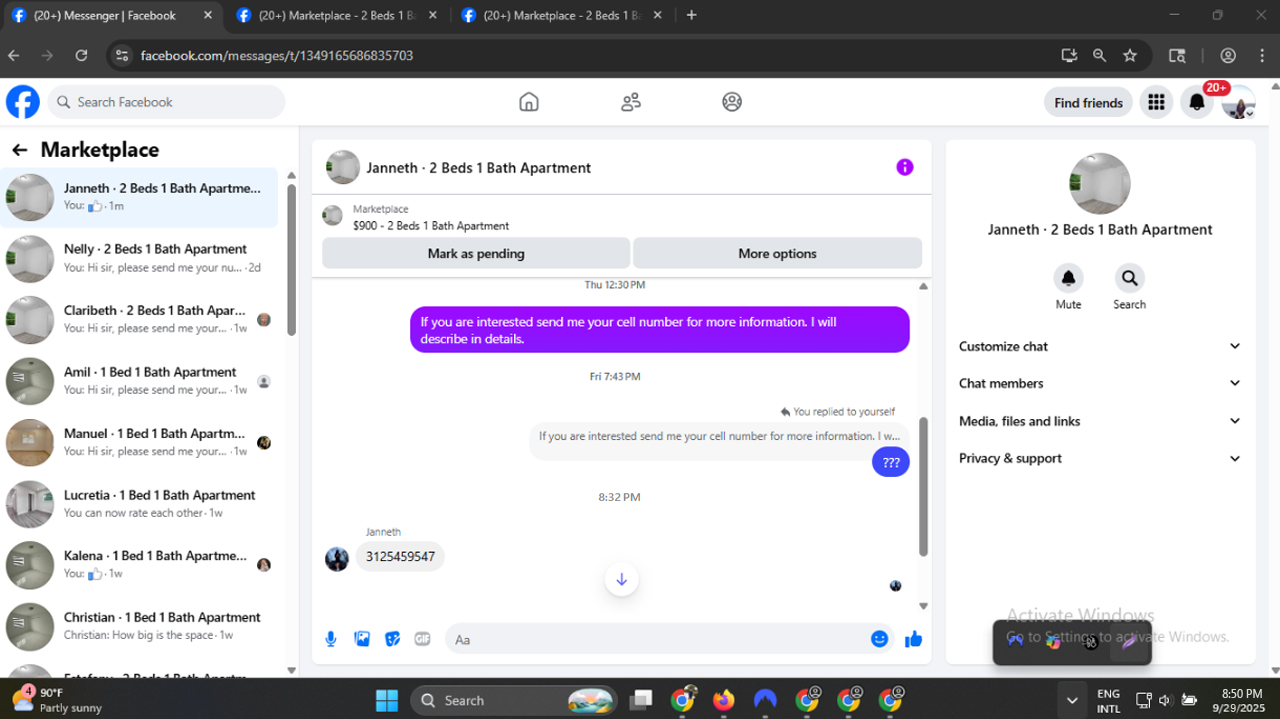Open $900 - 2 Beds 1 Bath Apartment listing
Screen dimensions: 1280x719
coord(431,226)
